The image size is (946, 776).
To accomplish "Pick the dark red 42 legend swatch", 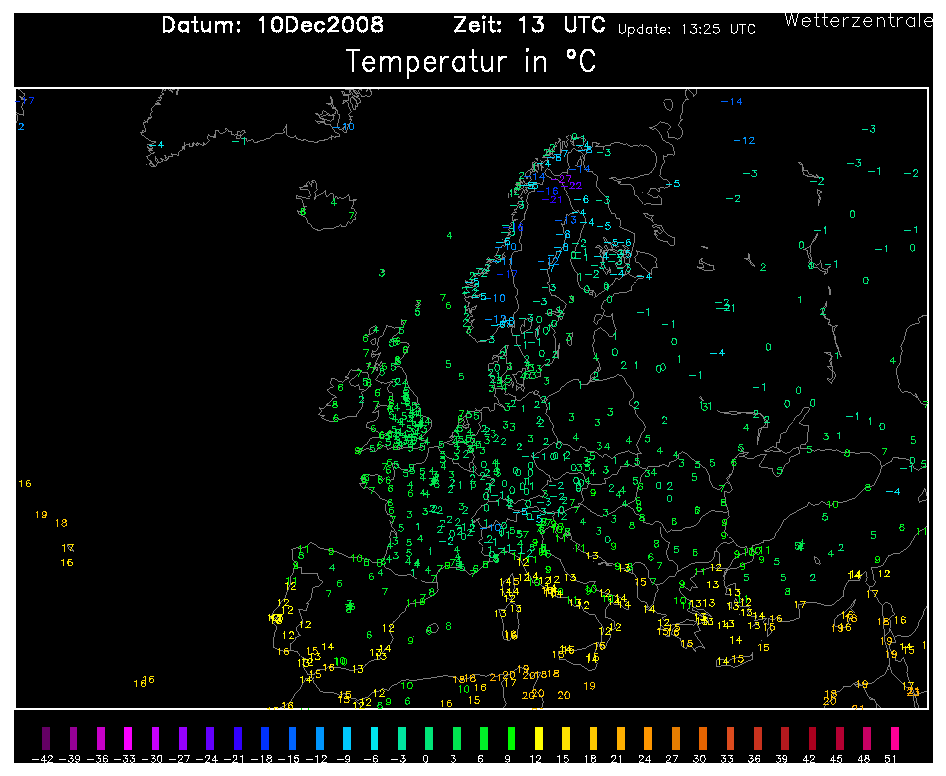I will (813, 738).
